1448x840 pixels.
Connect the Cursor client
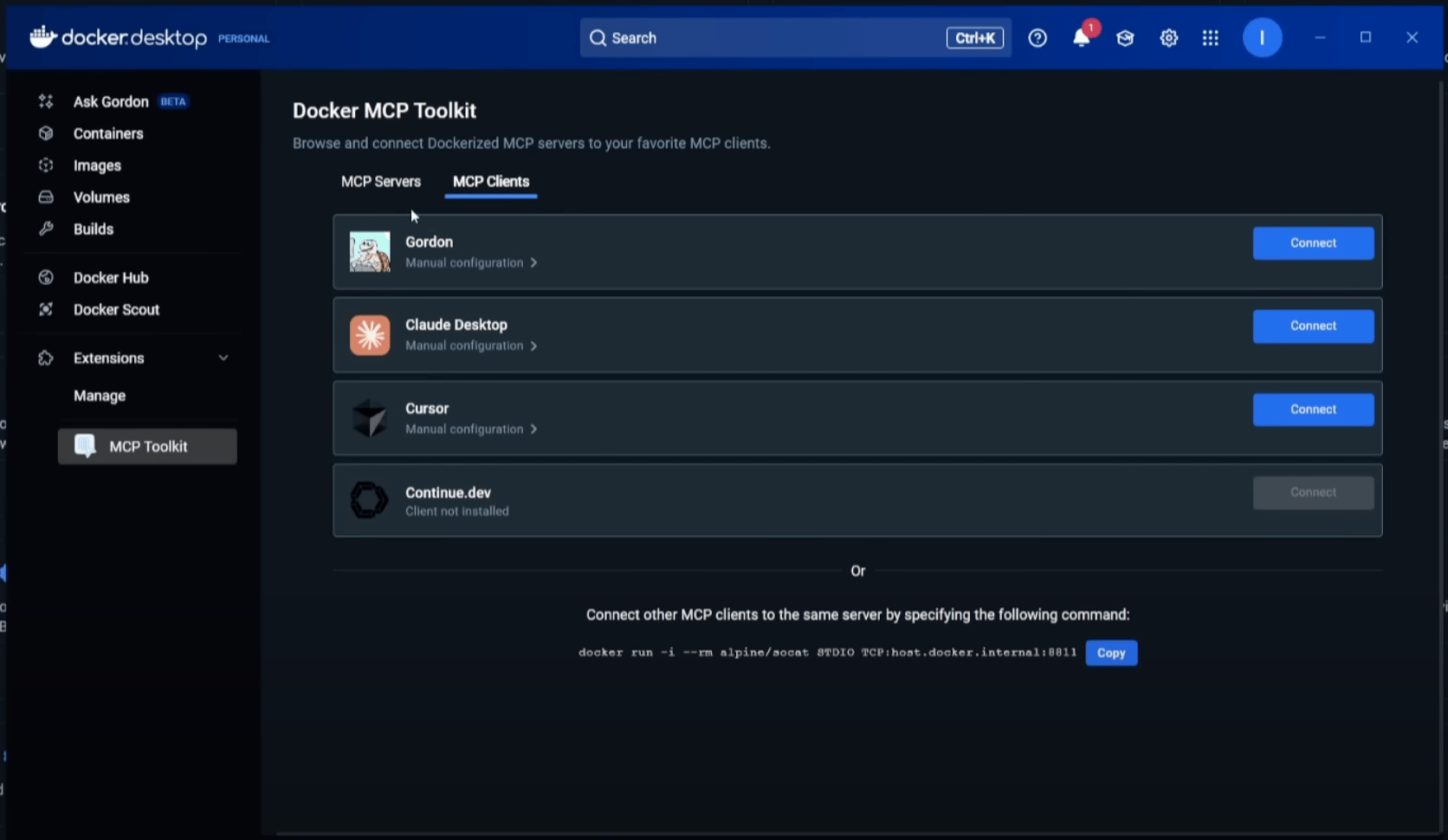pyautogui.click(x=1313, y=410)
